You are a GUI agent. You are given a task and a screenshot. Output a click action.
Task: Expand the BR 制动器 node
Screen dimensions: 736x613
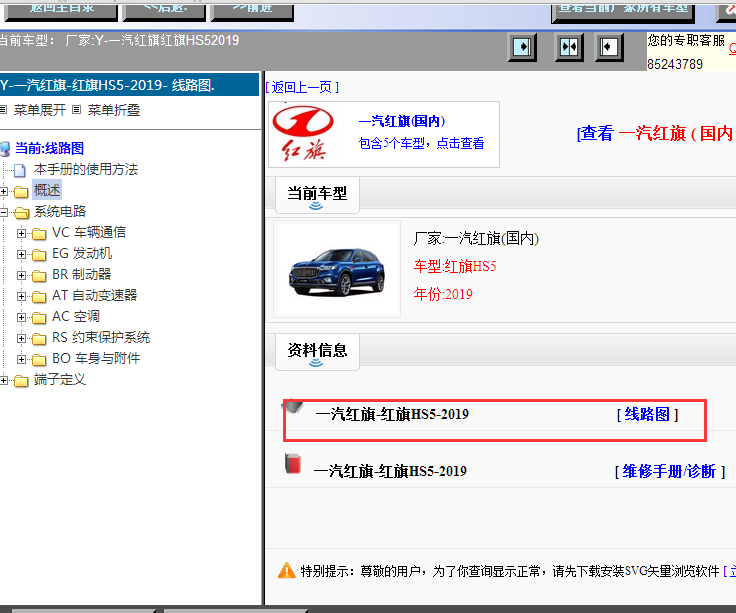click(21, 276)
